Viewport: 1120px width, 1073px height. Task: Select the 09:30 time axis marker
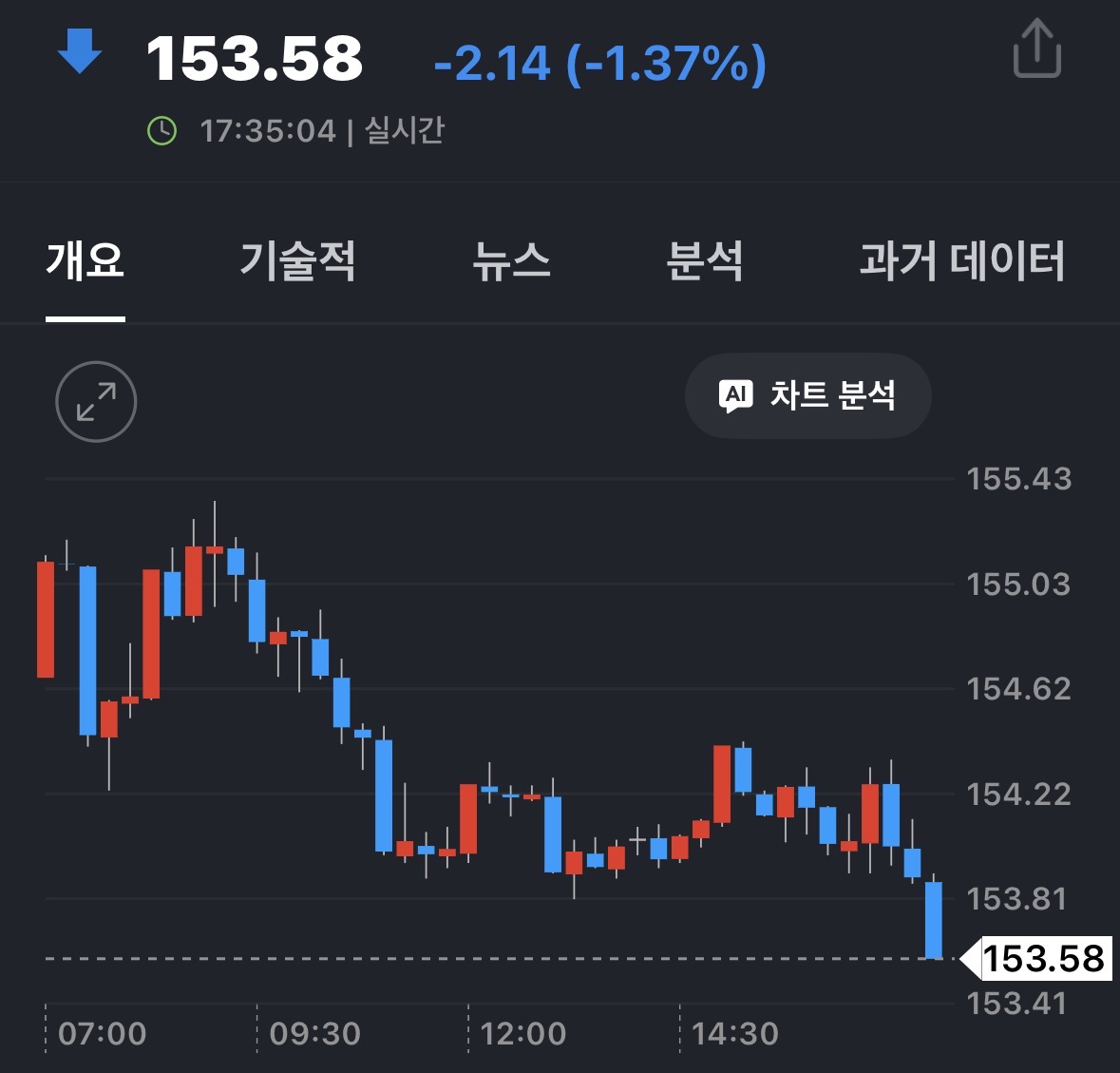coord(314,1034)
